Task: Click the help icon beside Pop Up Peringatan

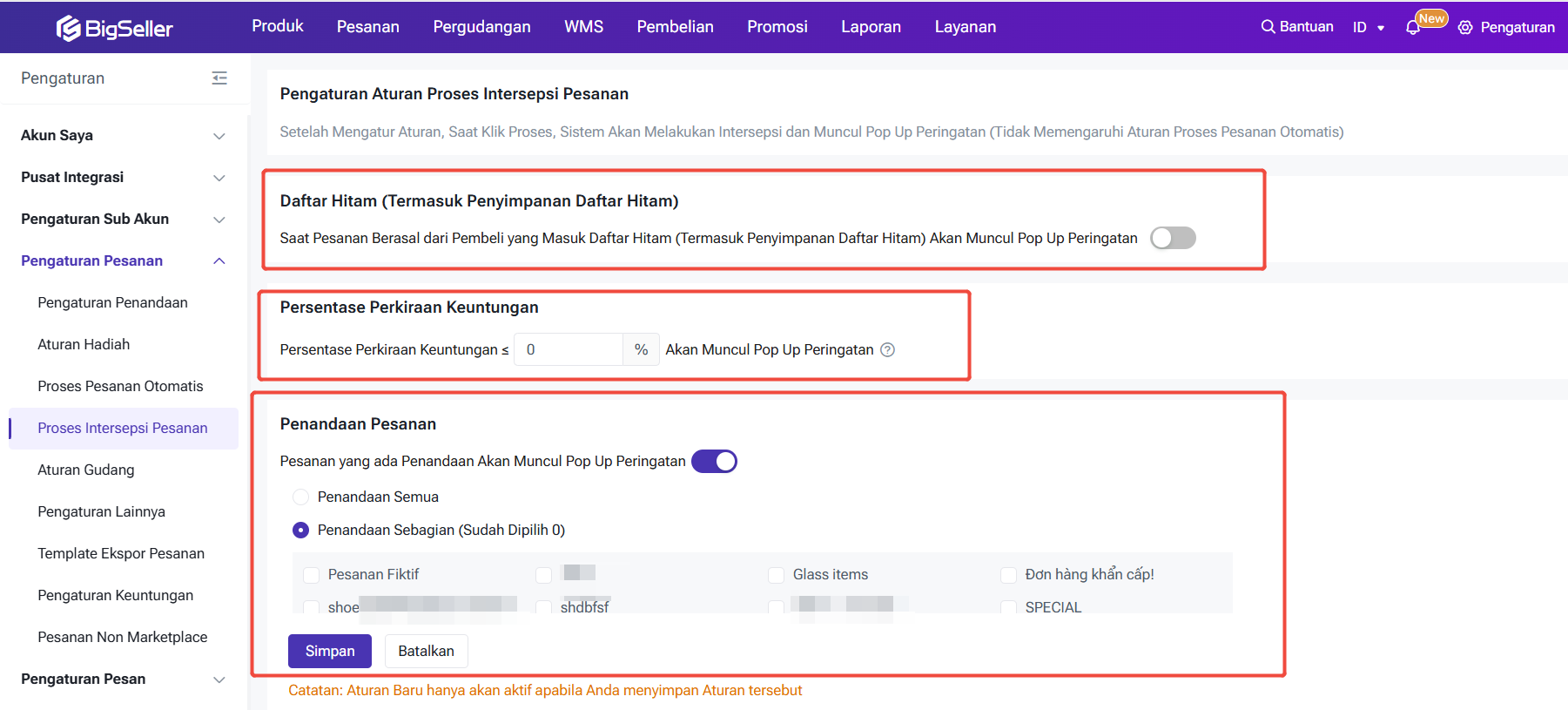Action: pos(887,350)
